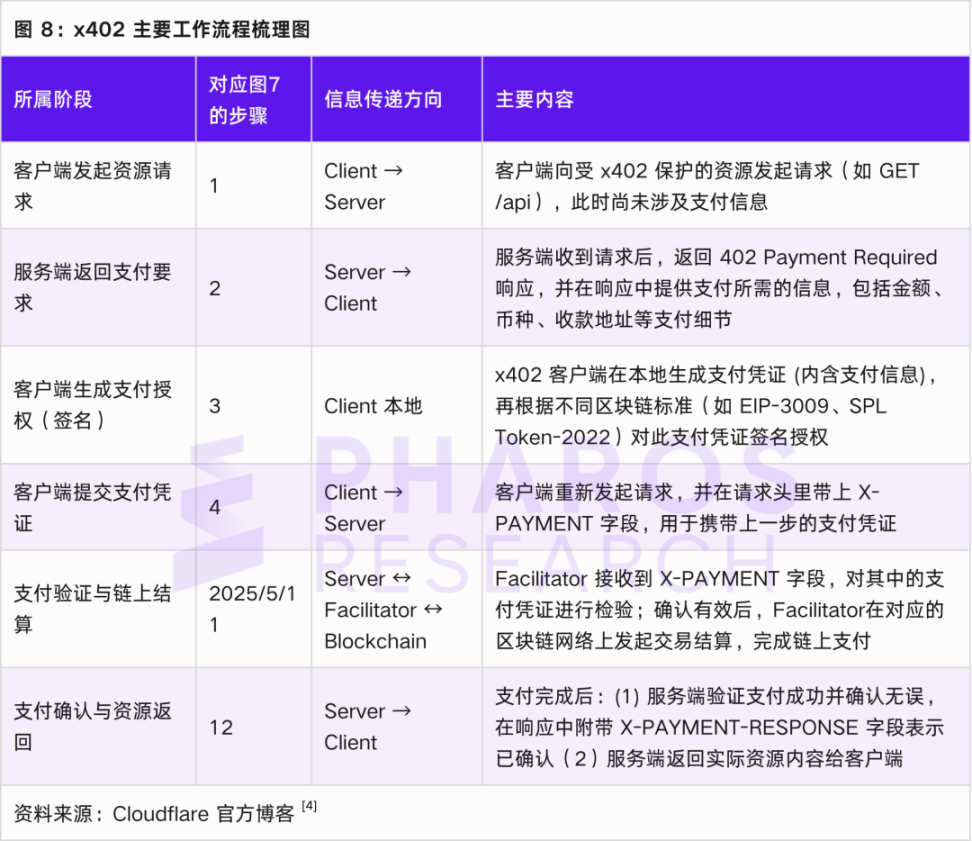This screenshot has width=972, height=841.
Task: Click the 客户端提交支付凭证 stage cell
Action: 92,507
